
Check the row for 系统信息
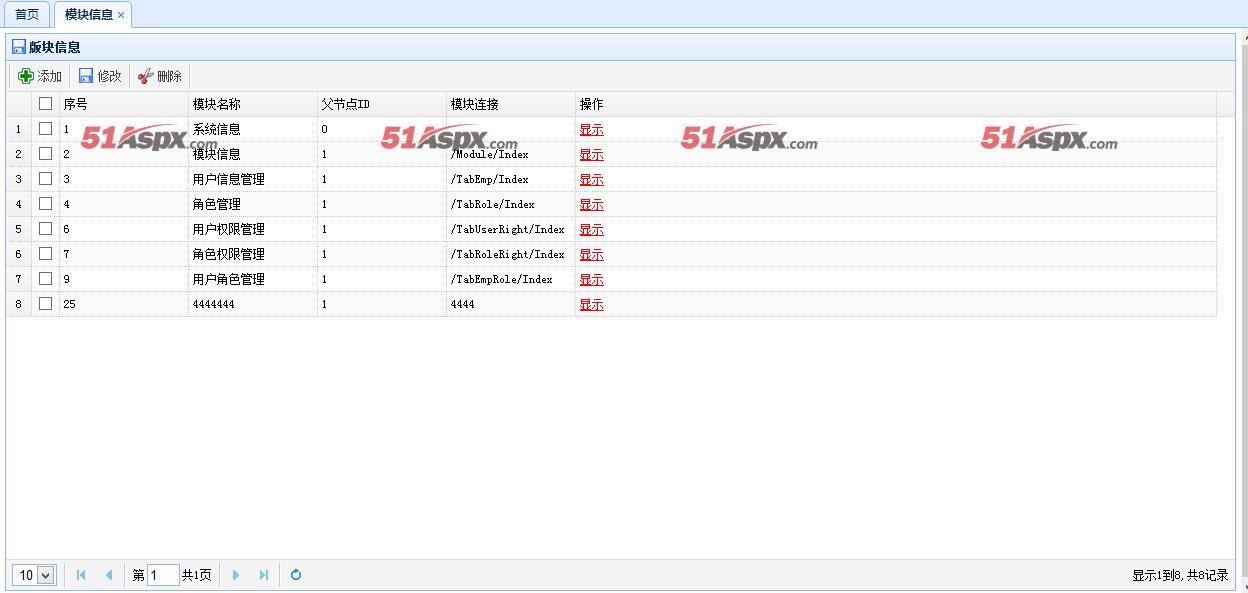click(45, 128)
